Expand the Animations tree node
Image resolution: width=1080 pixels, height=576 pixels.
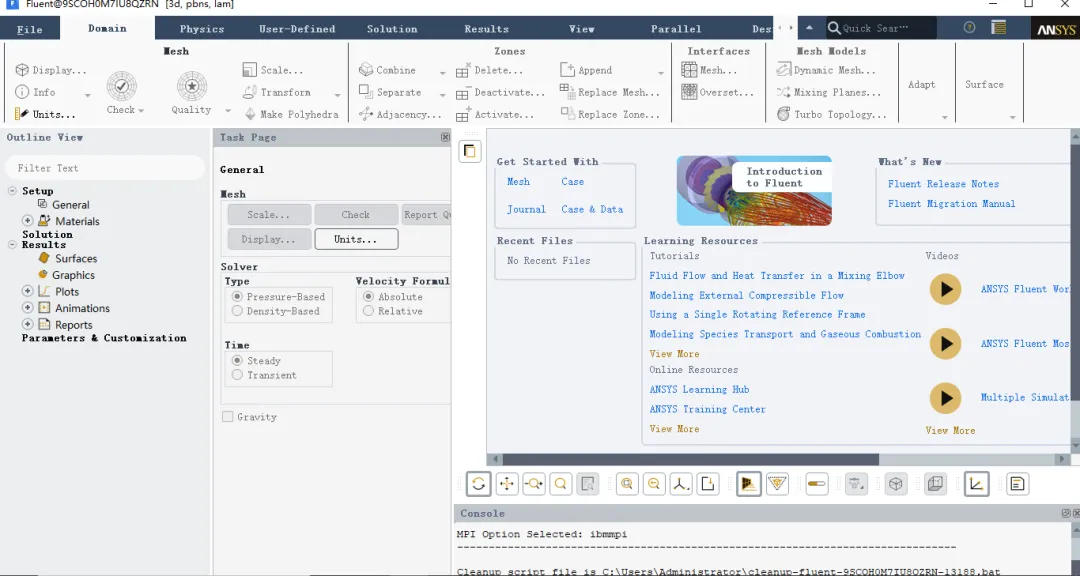(x=28, y=307)
